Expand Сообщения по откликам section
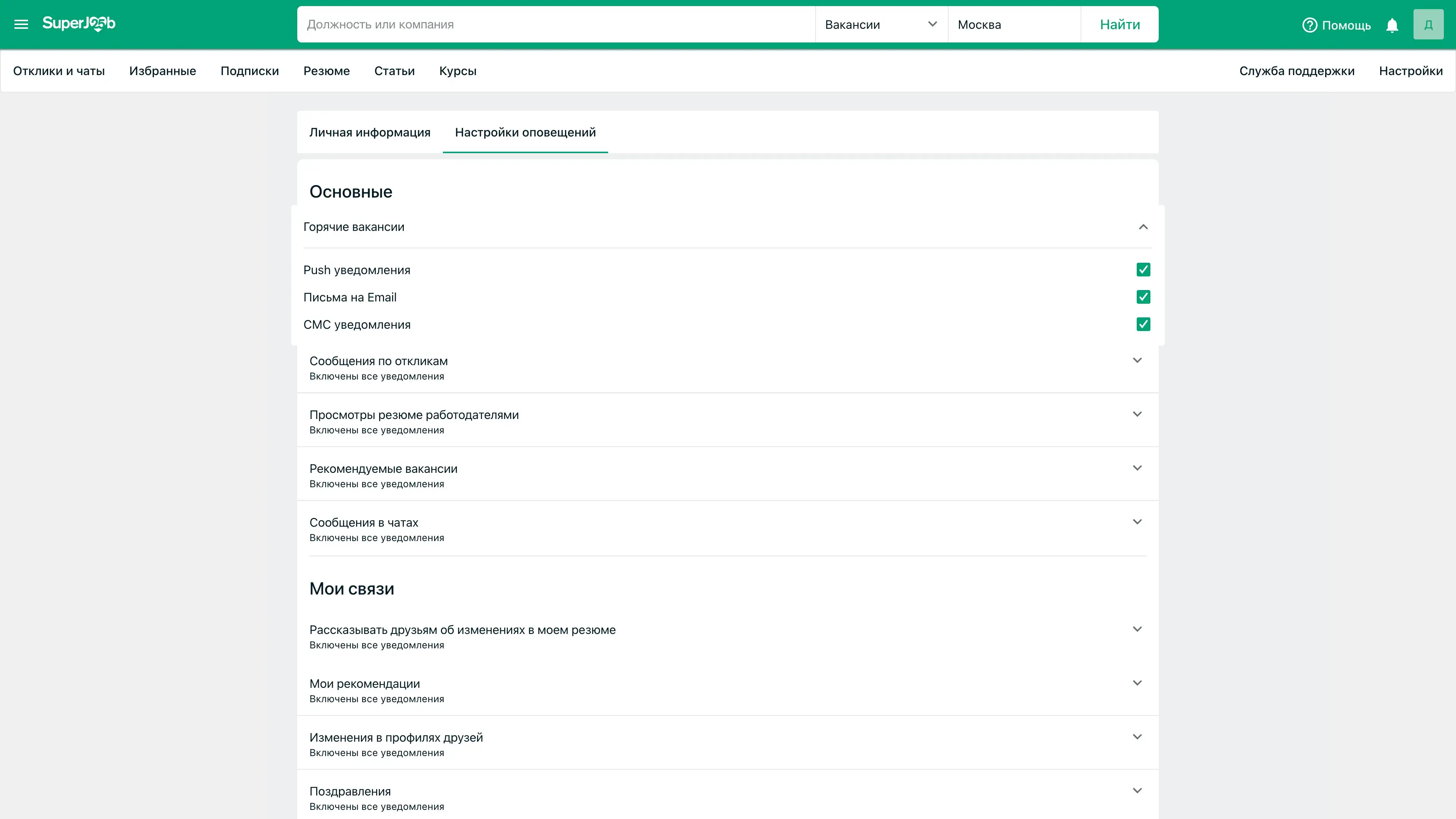Screen dimensions: 1456x819 [x=1137, y=360]
